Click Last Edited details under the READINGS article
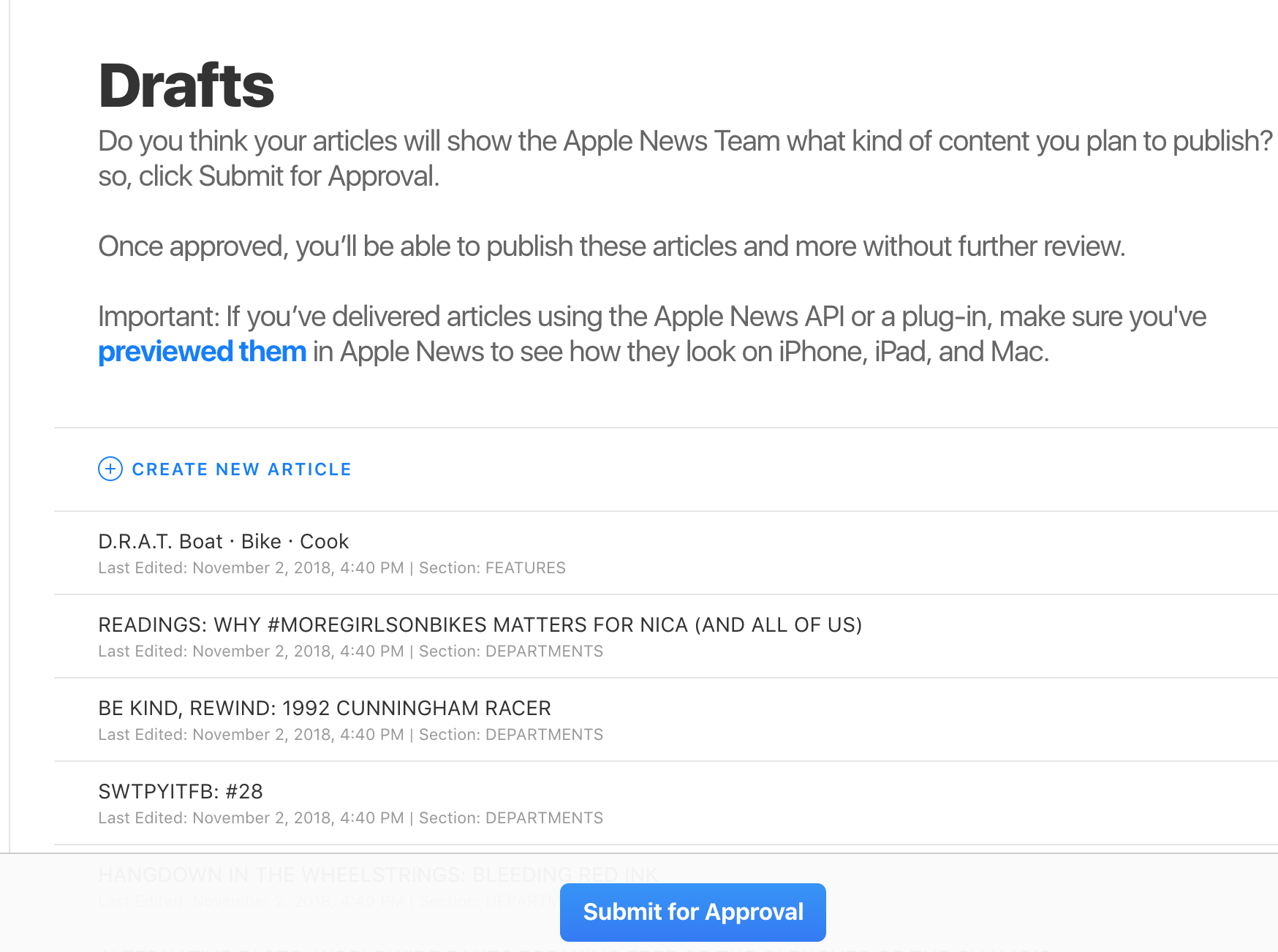This screenshot has height=952, width=1278. point(351,651)
